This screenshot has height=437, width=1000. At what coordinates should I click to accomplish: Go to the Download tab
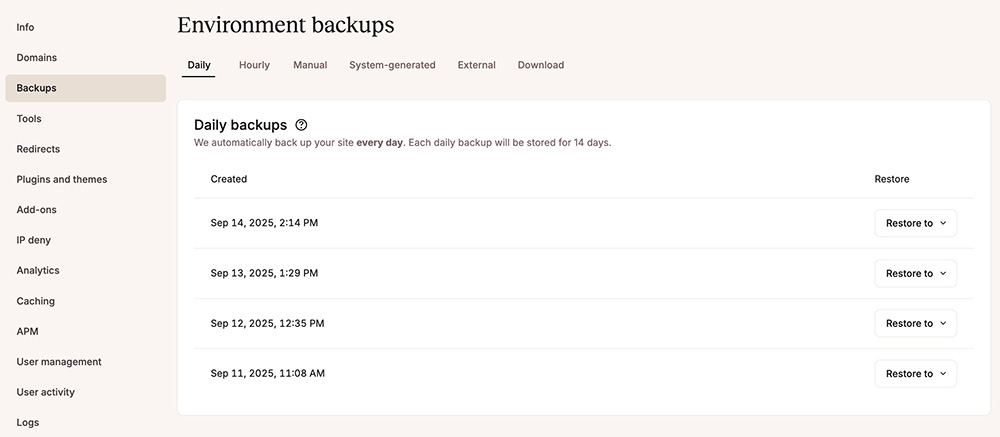(x=541, y=65)
